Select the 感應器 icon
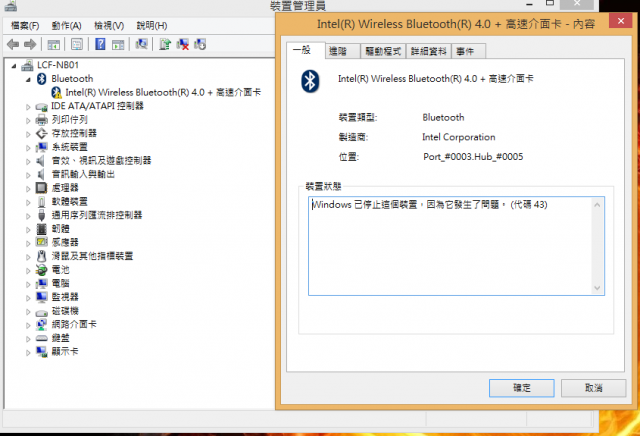 click(42, 242)
